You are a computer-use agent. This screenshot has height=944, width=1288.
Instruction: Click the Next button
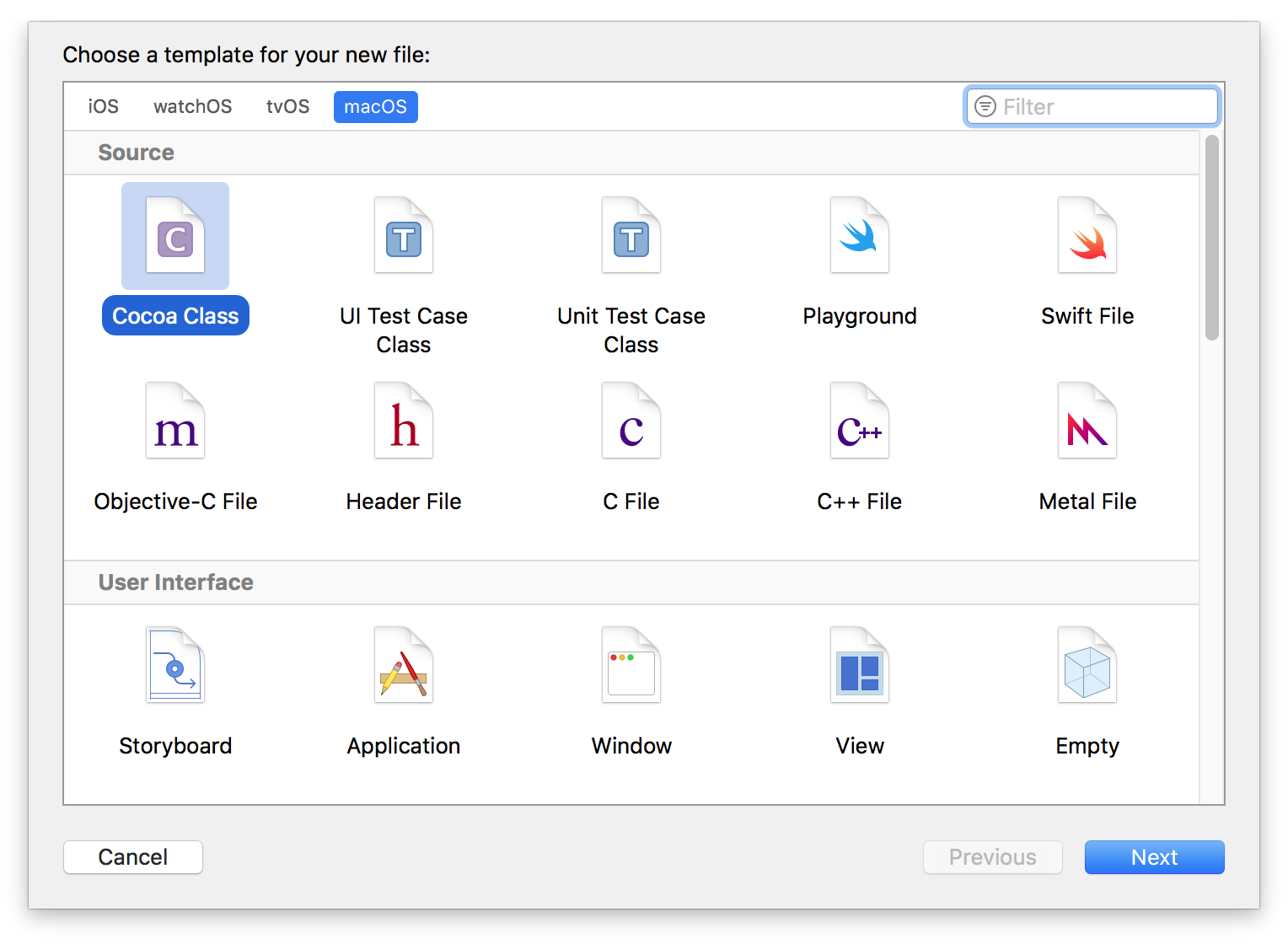click(1154, 857)
